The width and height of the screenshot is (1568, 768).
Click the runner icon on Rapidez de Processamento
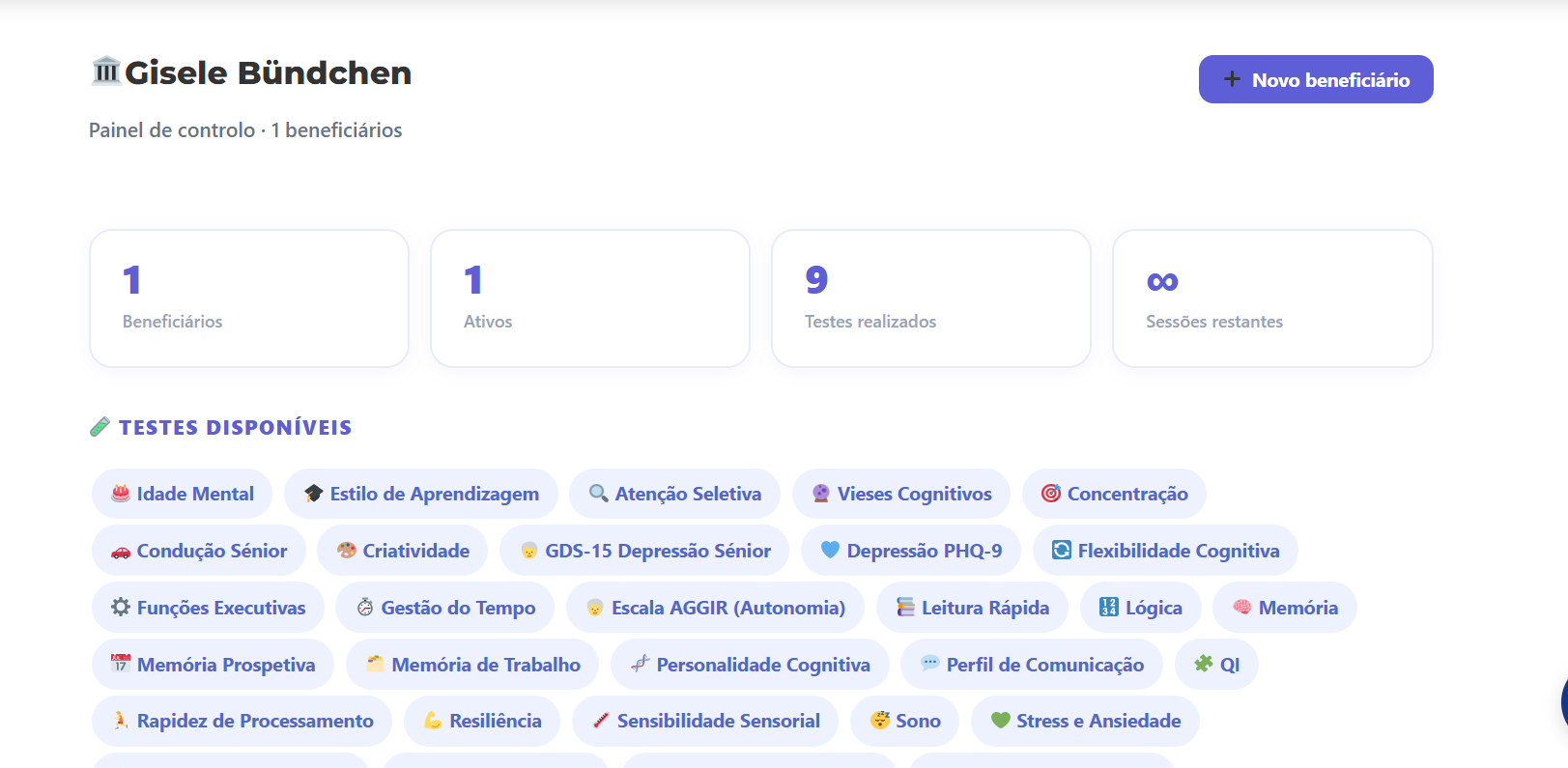point(121,720)
